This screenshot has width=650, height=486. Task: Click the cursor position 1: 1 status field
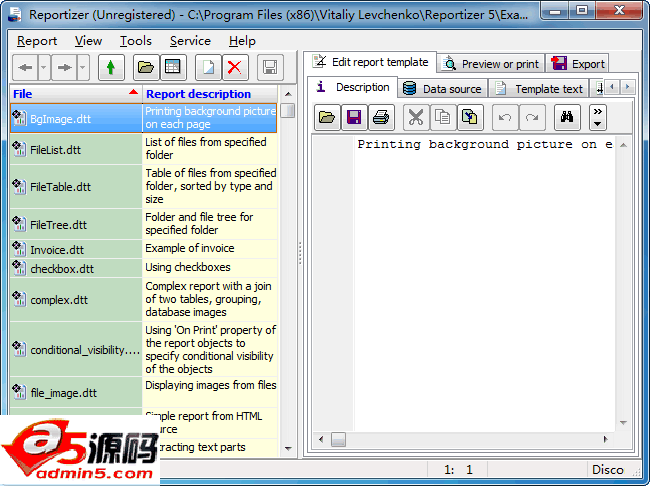458,469
